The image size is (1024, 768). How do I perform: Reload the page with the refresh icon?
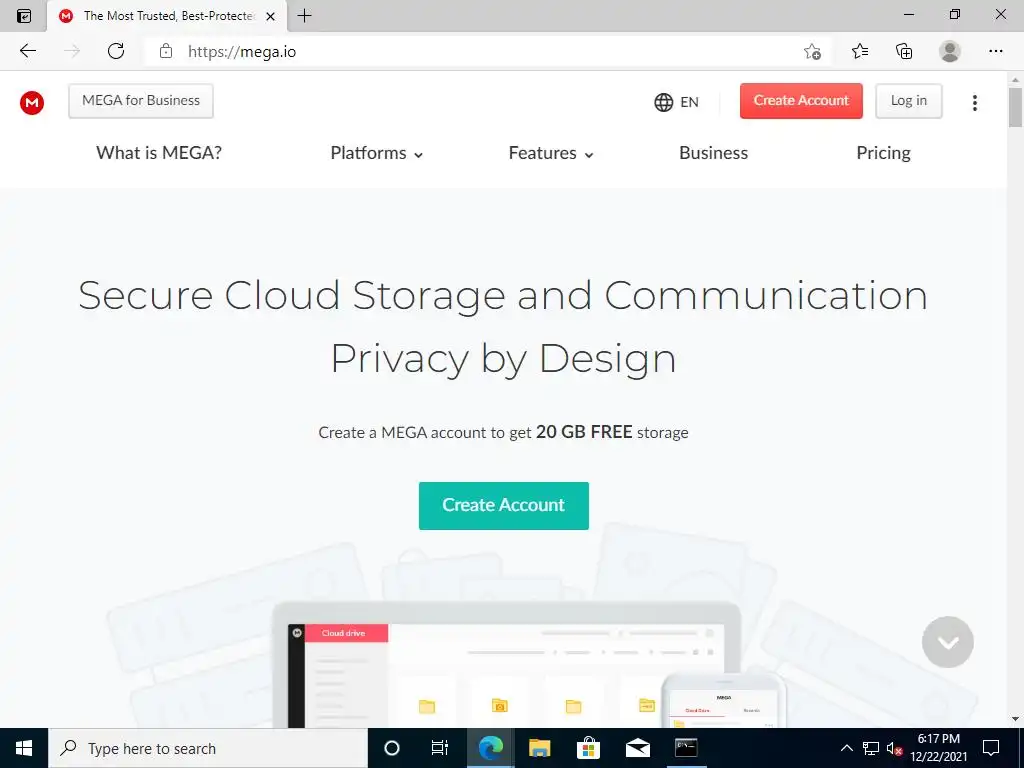tap(116, 51)
